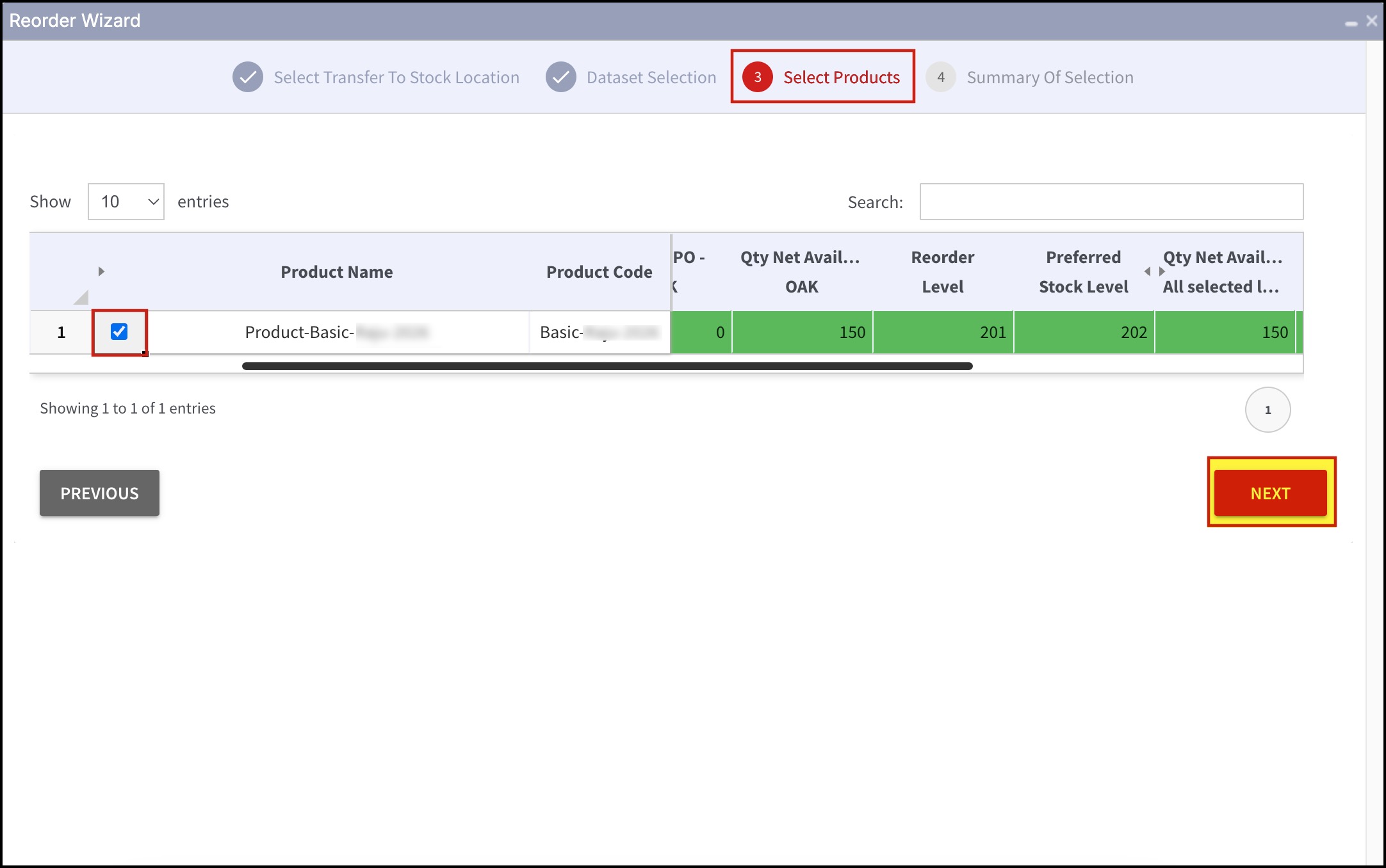Go to Select Transfer To Stock Location step
The height and width of the screenshot is (868, 1386).
point(396,77)
